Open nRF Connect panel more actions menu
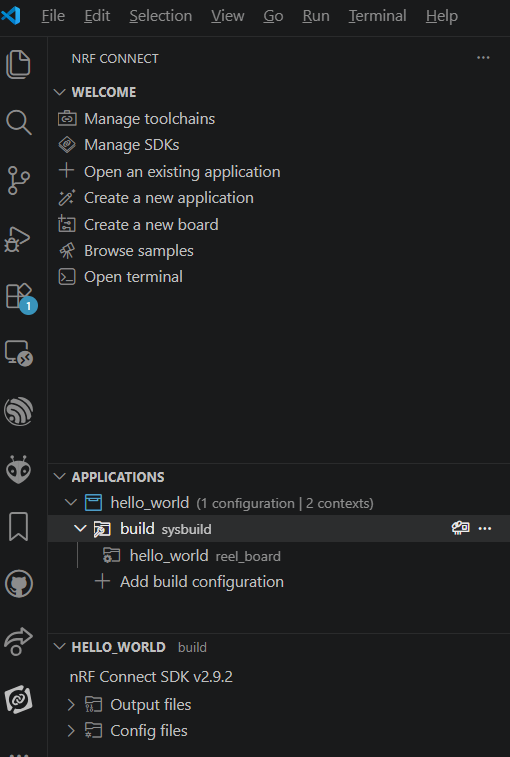510x757 pixels. click(x=483, y=58)
